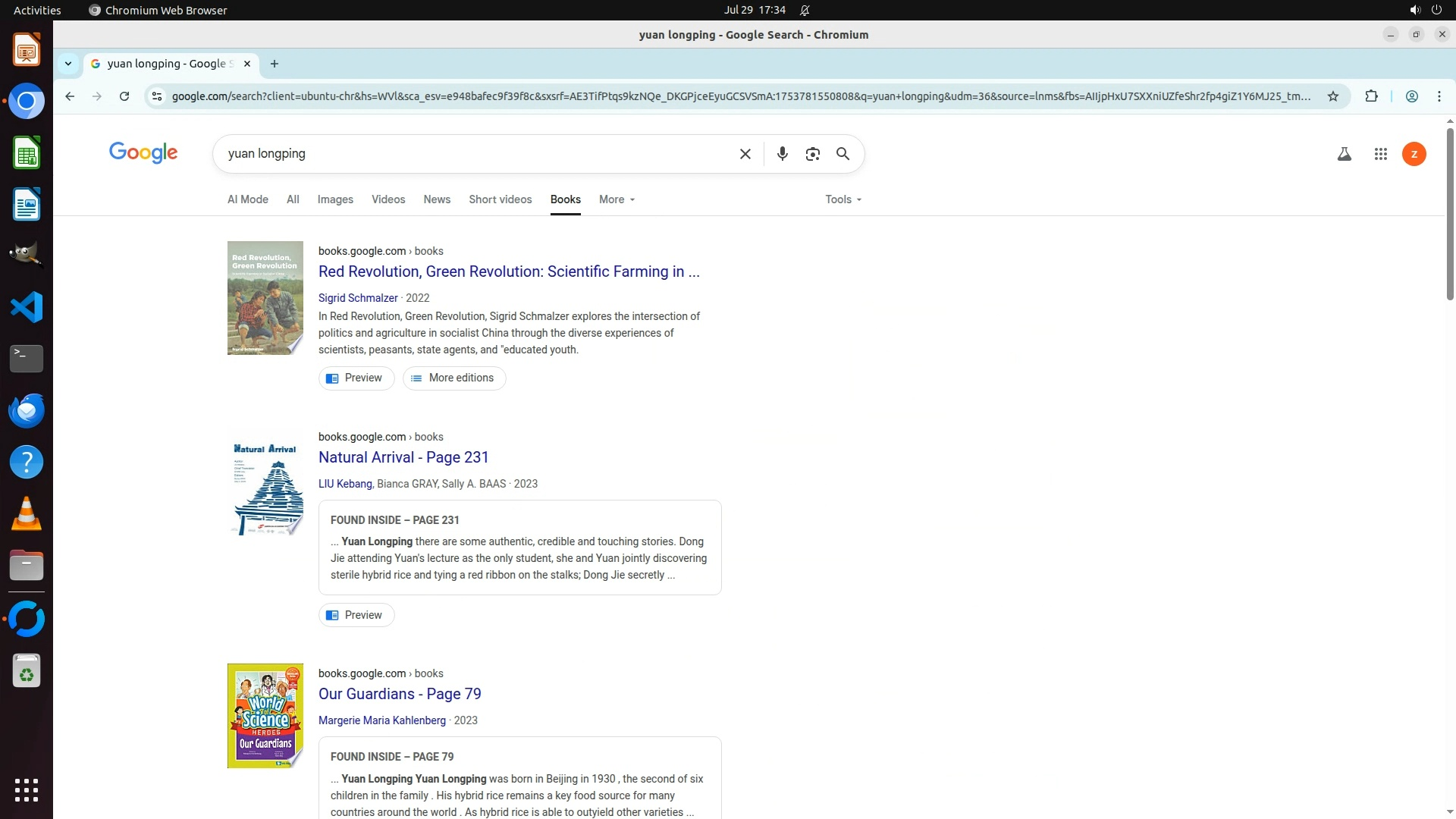Preview the Red Revolution, Green Revolution book
Viewport: 1456px width, 819px height.
[x=356, y=378]
